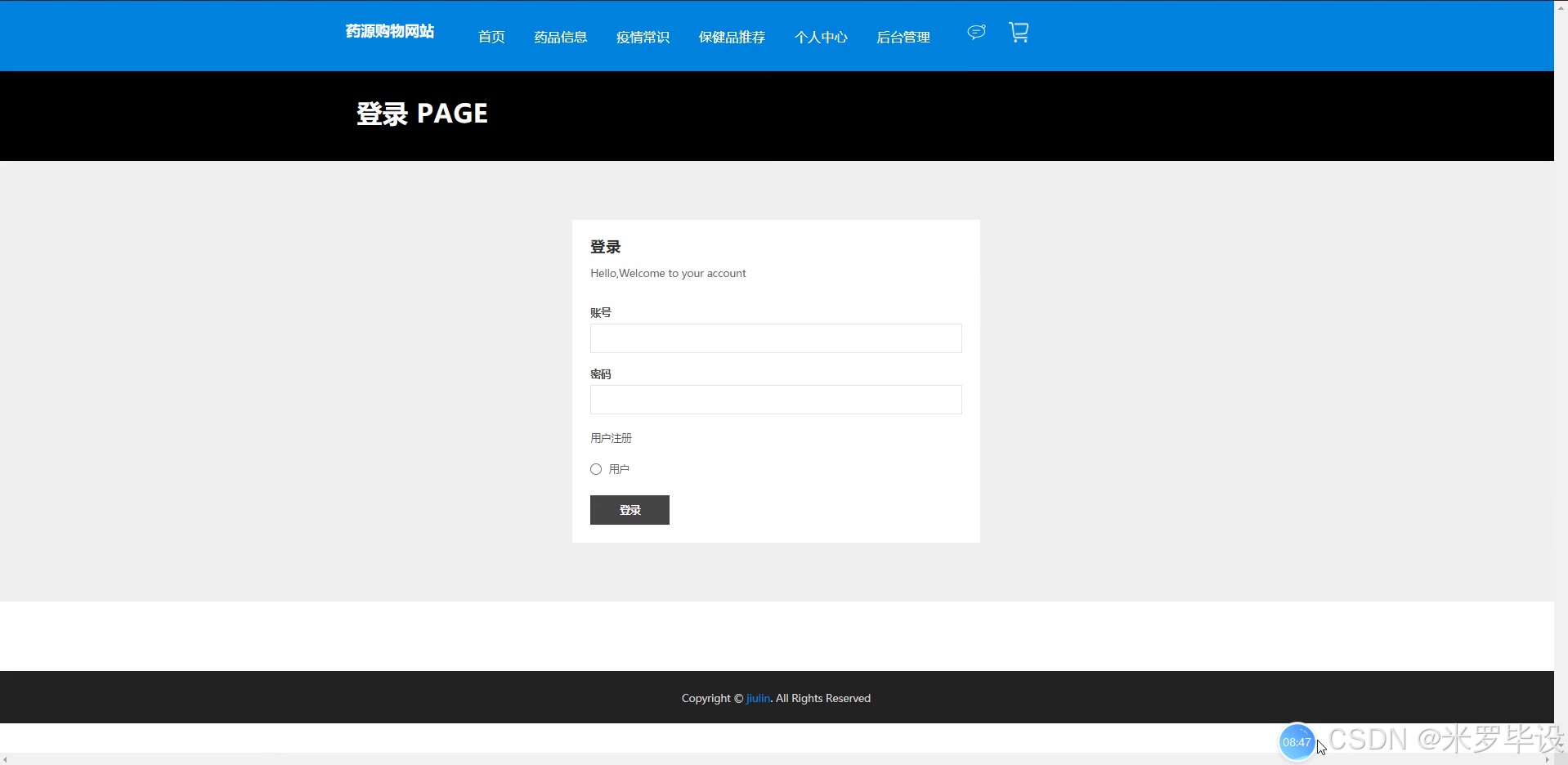The image size is (1568, 765).
Task: Select the 用户 radio button
Action: click(x=596, y=469)
